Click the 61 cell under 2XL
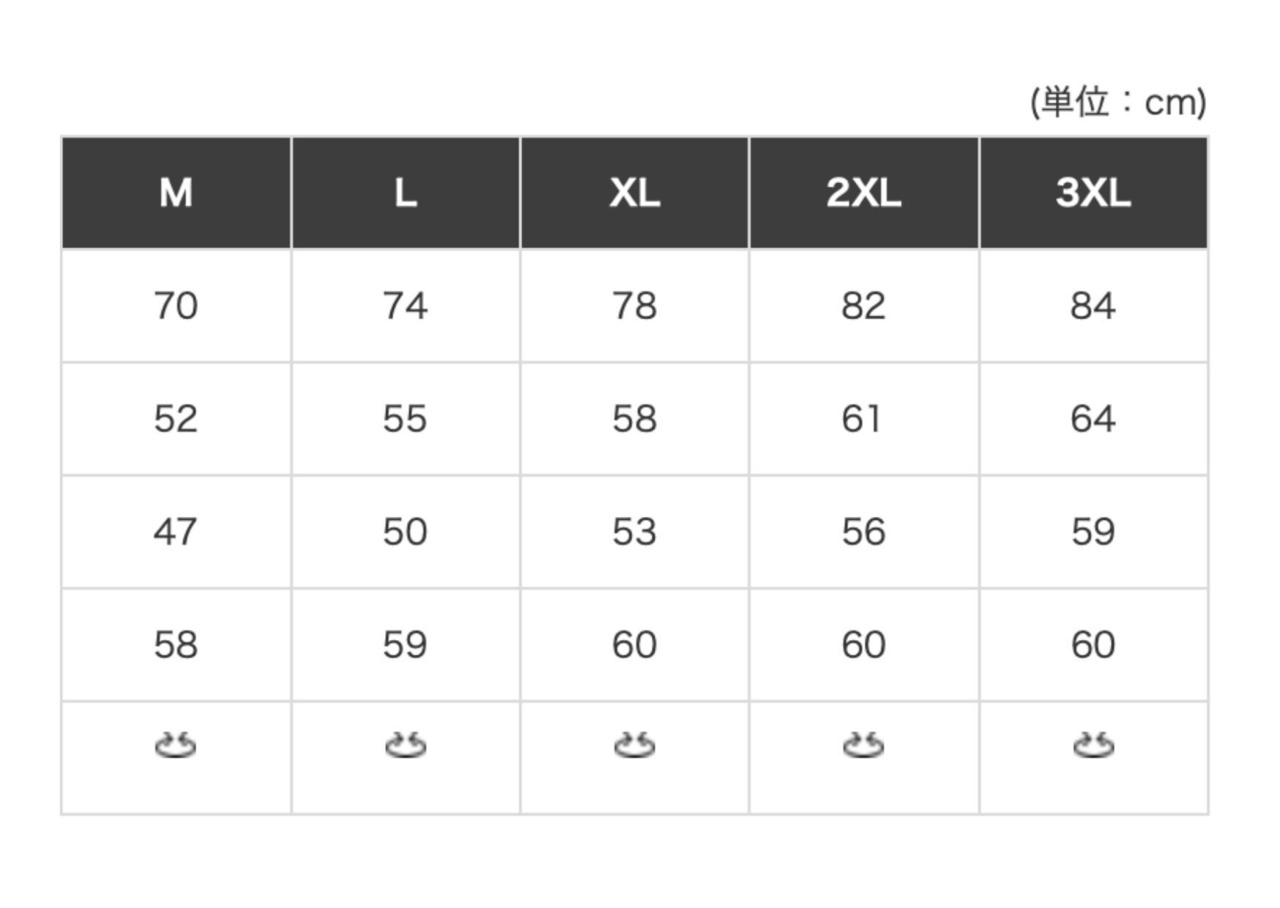Image resolution: width=1280 pixels, height=908 pixels. tap(864, 418)
